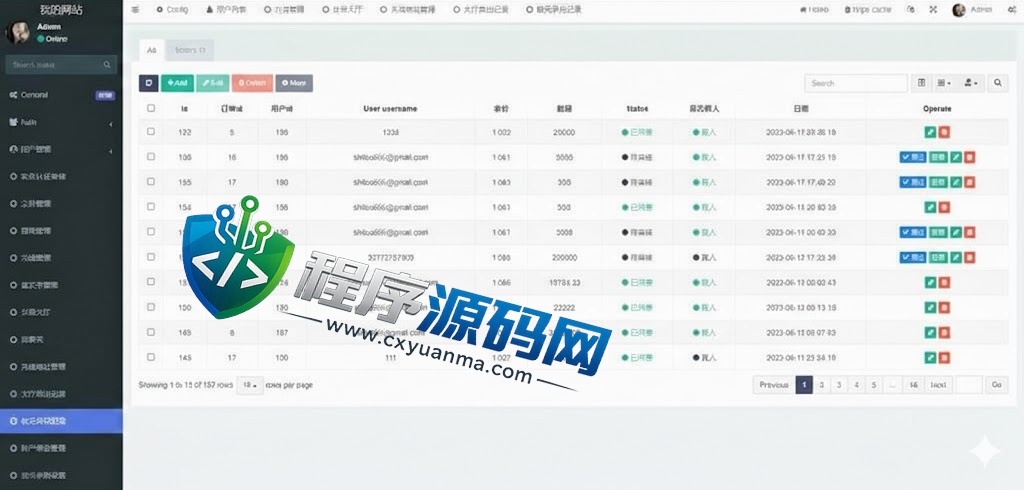Click the green edit icon for row 122
Image resolution: width=1024 pixels, height=490 pixels.
(x=931, y=132)
